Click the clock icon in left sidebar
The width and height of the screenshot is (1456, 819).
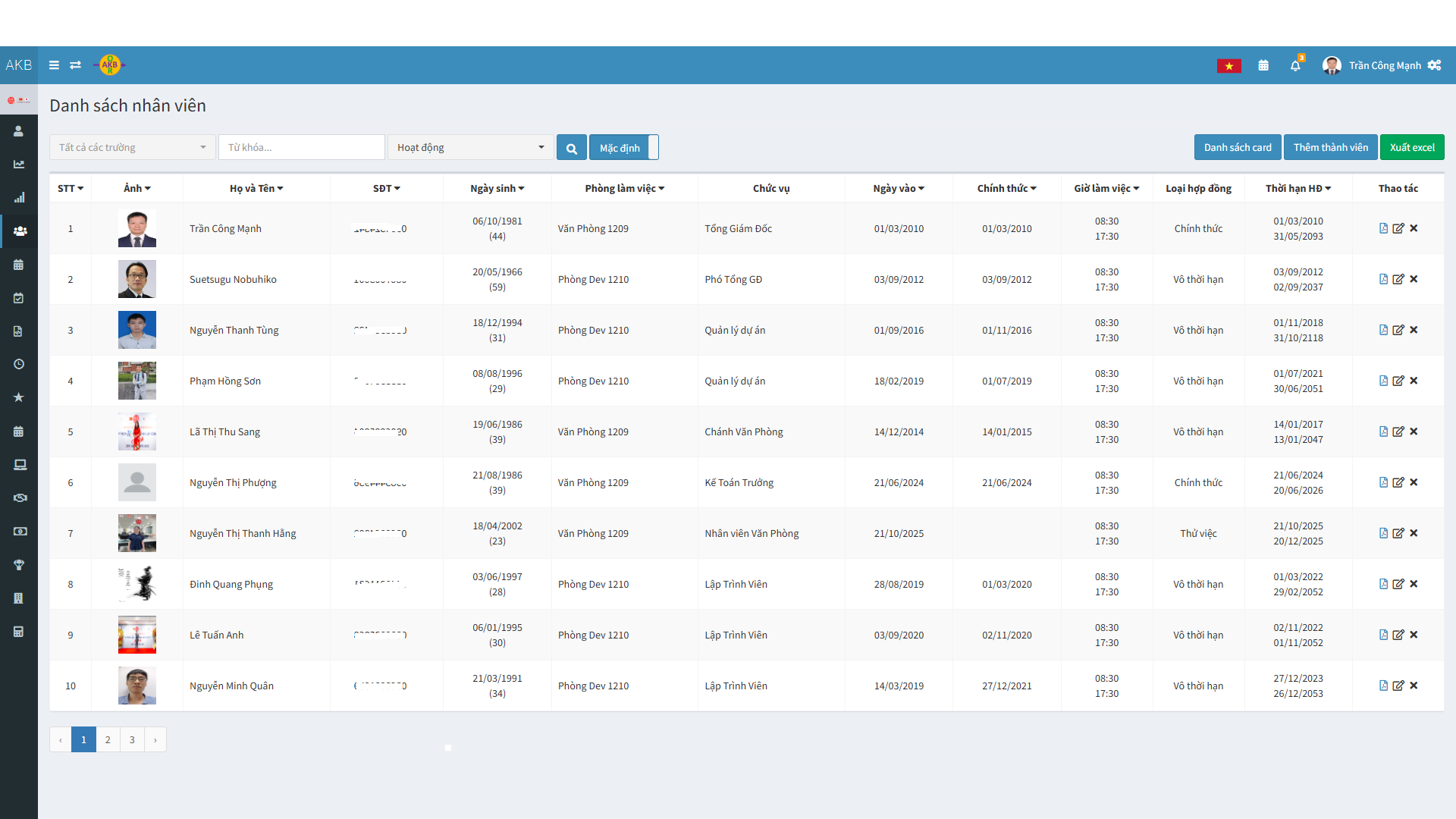(19, 364)
